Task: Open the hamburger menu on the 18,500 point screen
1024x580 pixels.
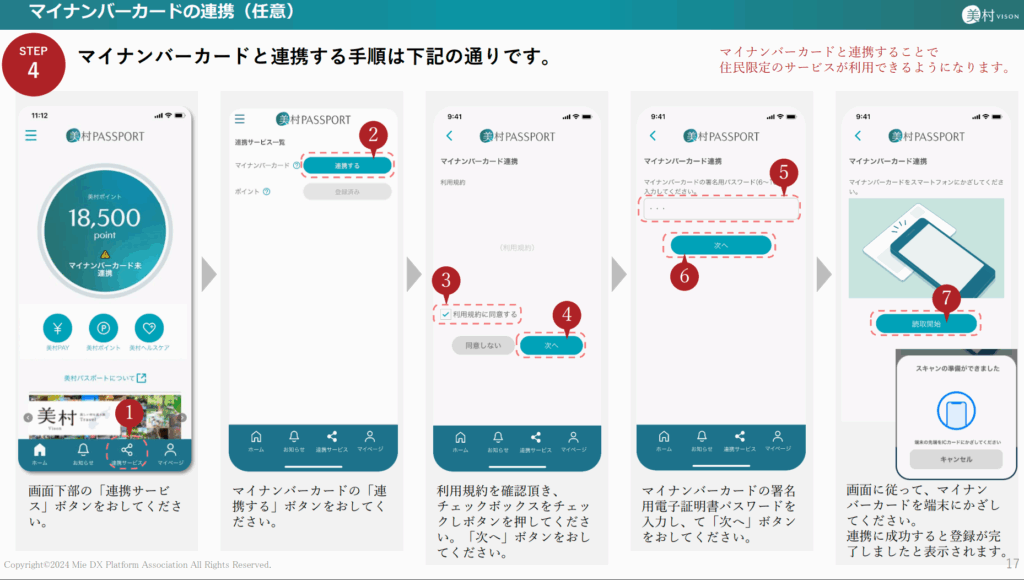Action: coord(31,136)
